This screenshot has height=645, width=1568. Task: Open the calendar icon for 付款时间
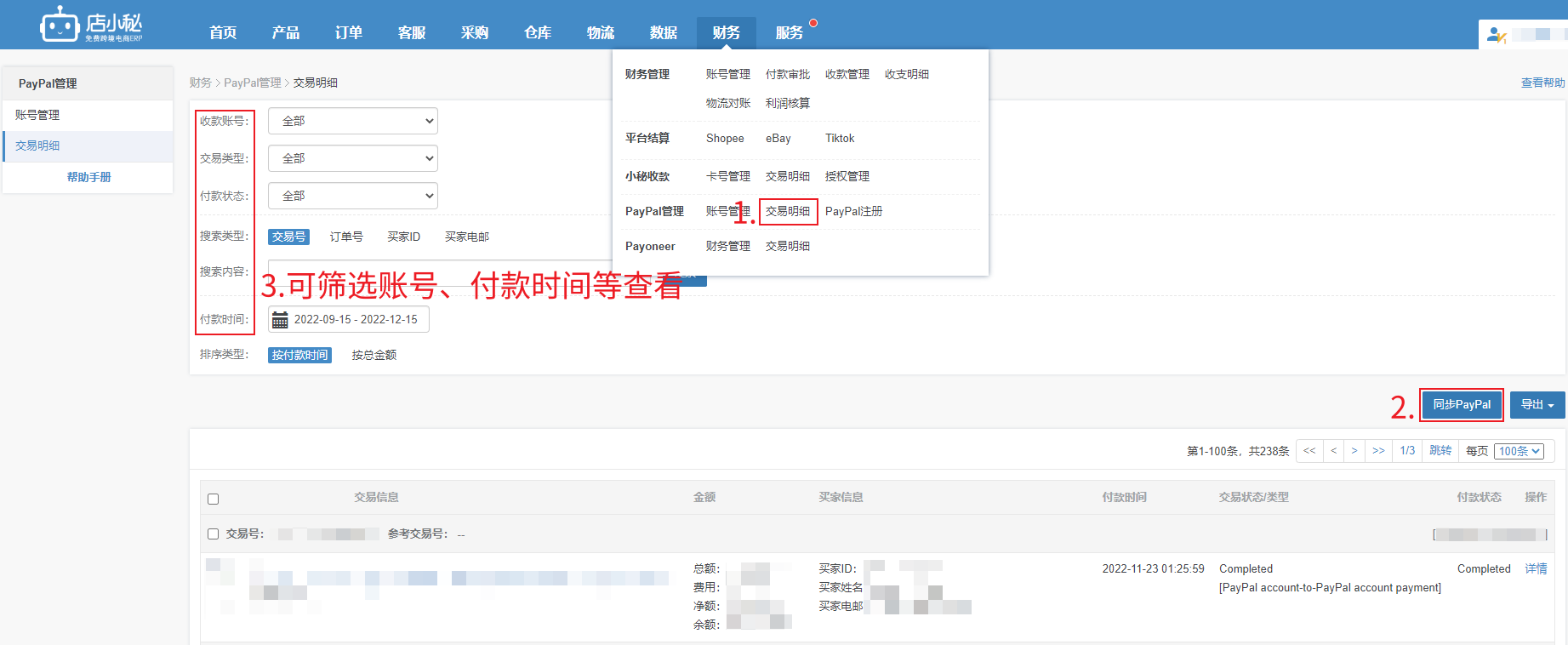pyautogui.click(x=280, y=320)
